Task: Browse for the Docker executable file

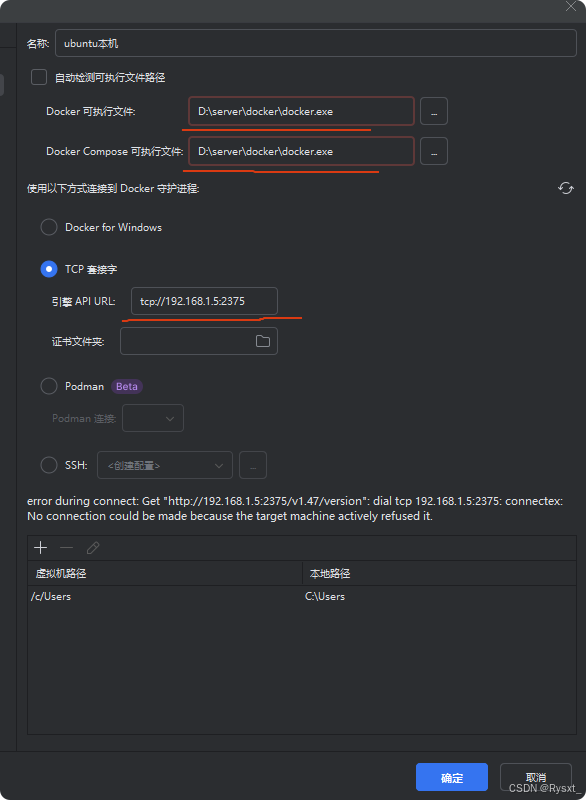Action: pyautogui.click(x=434, y=111)
